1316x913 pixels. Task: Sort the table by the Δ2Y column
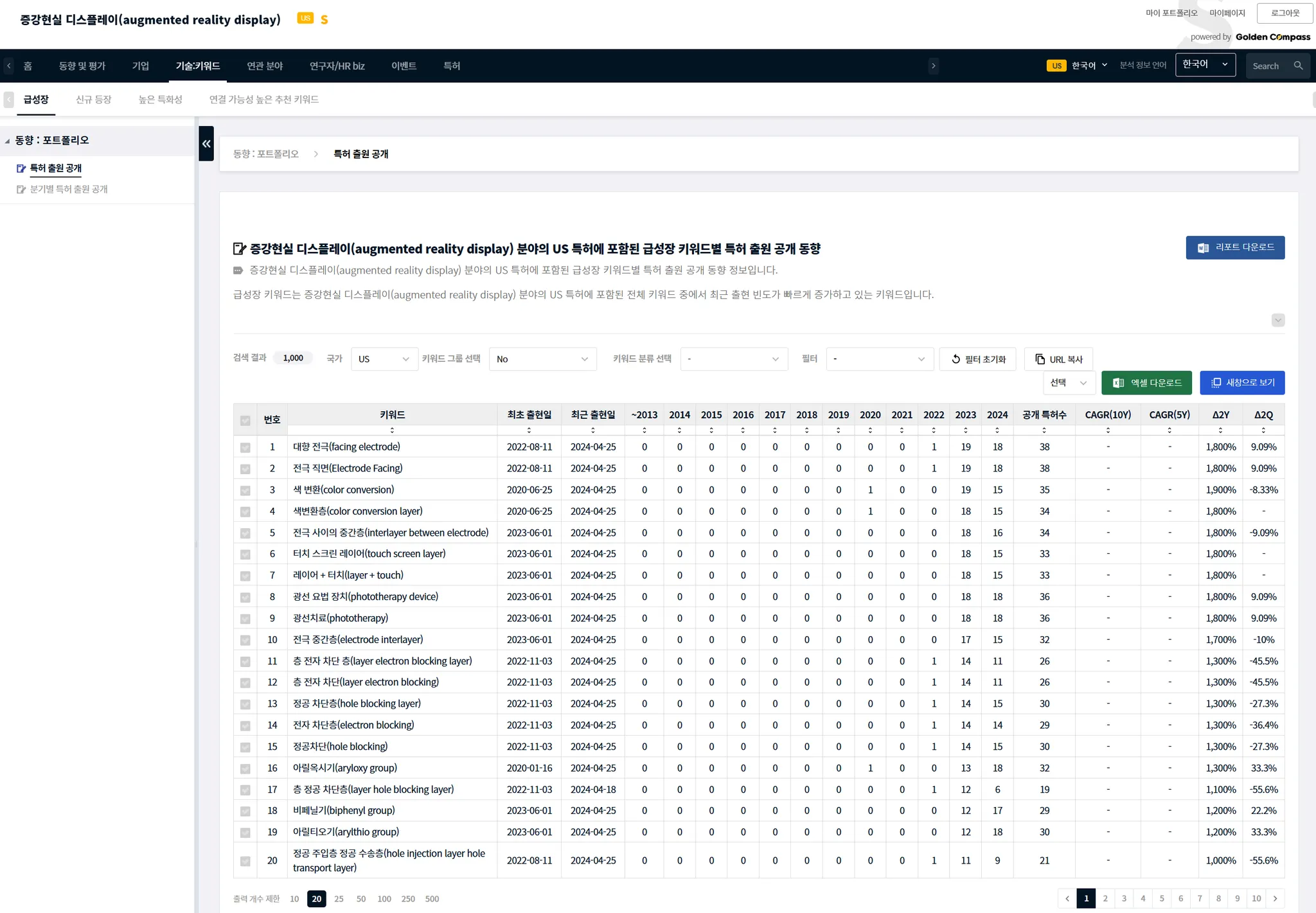pyautogui.click(x=1220, y=430)
